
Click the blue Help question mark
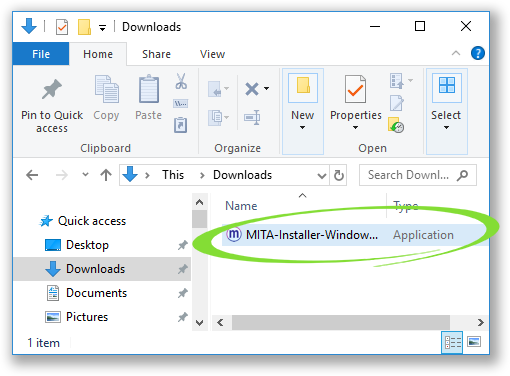pyautogui.click(x=478, y=53)
